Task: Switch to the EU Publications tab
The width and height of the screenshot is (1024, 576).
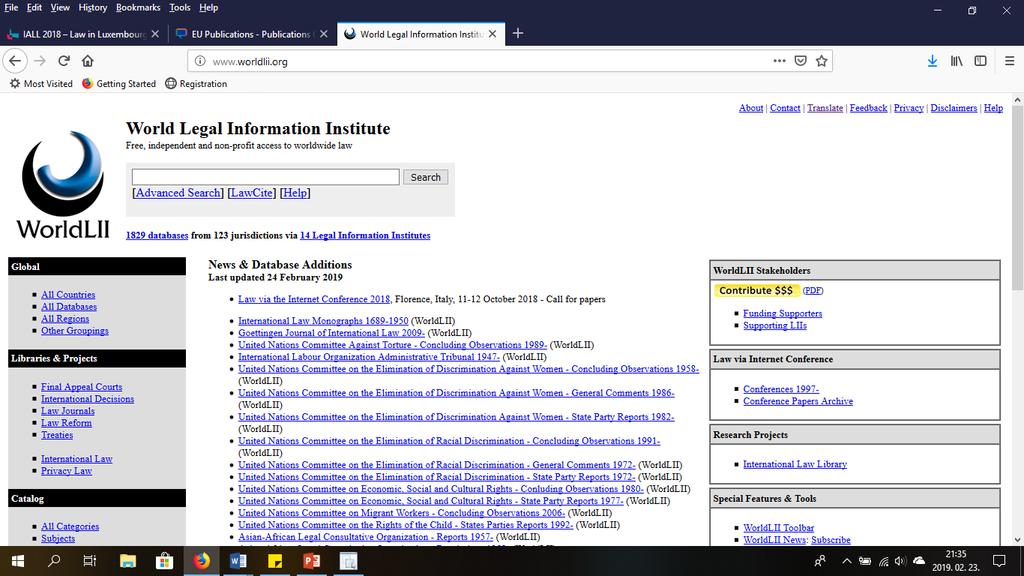Action: click(x=252, y=34)
